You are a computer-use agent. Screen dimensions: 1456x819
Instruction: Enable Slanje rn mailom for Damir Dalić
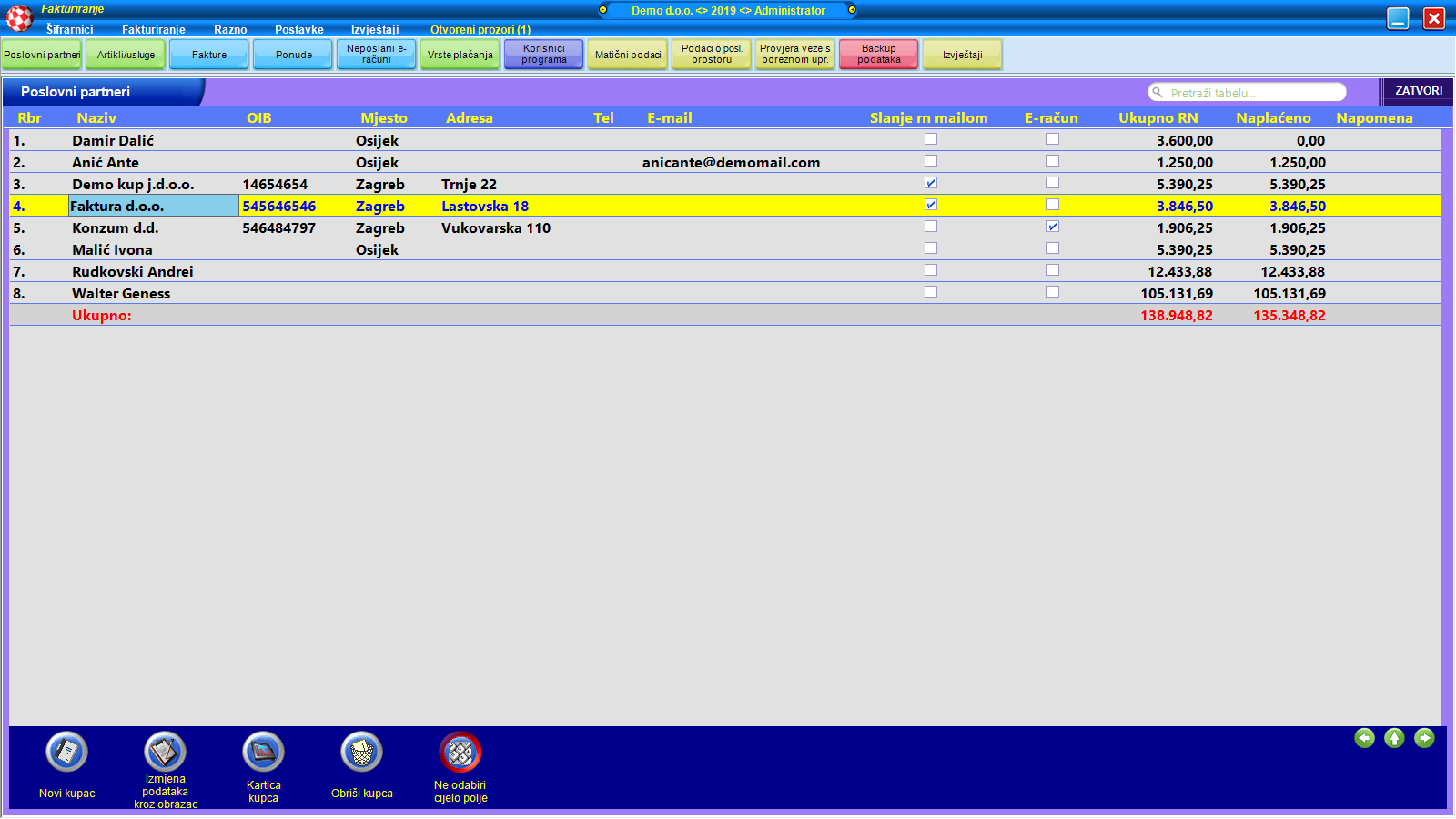pyautogui.click(x=930, y=139)
